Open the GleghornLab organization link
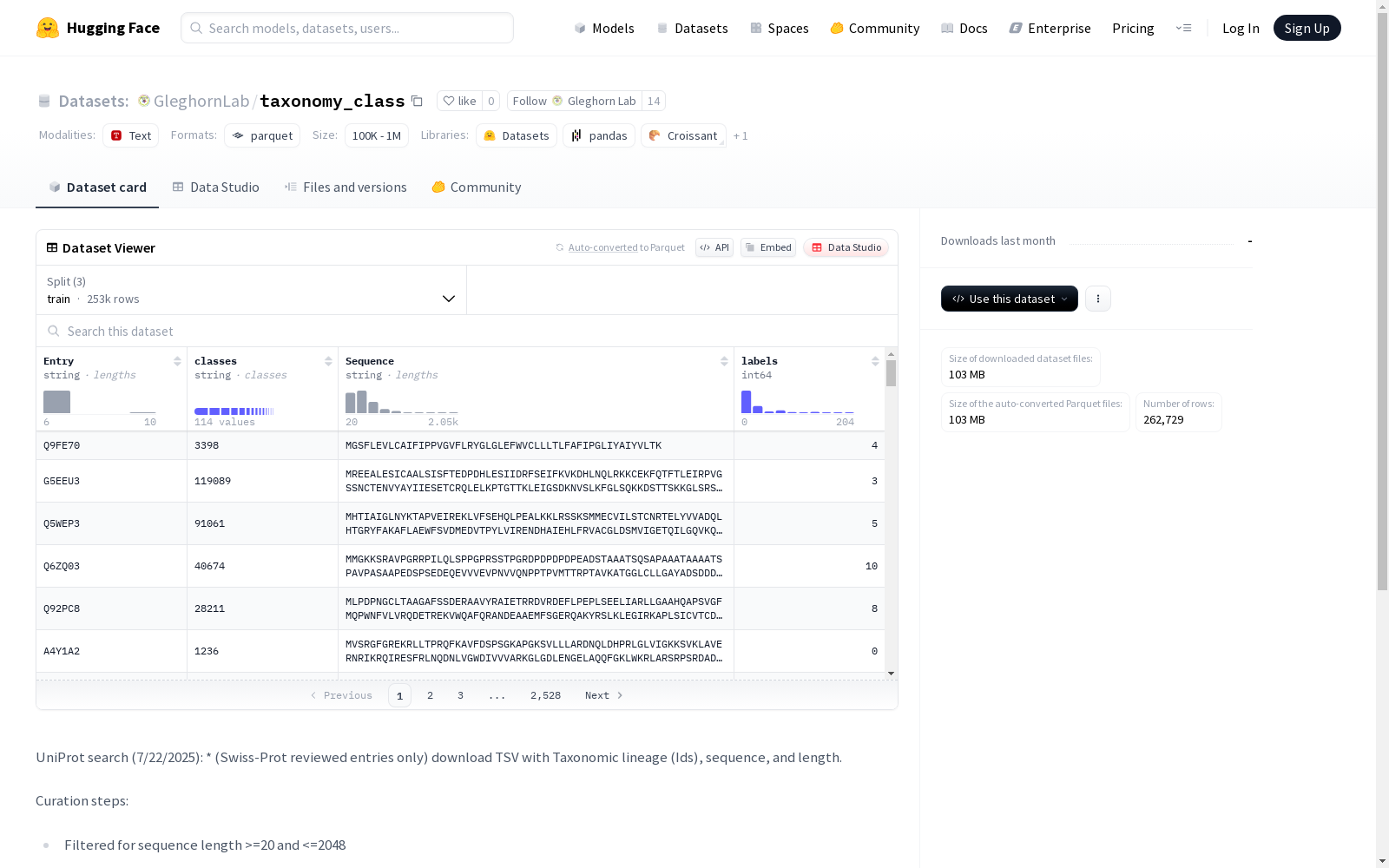 click(x=201, y=101)
